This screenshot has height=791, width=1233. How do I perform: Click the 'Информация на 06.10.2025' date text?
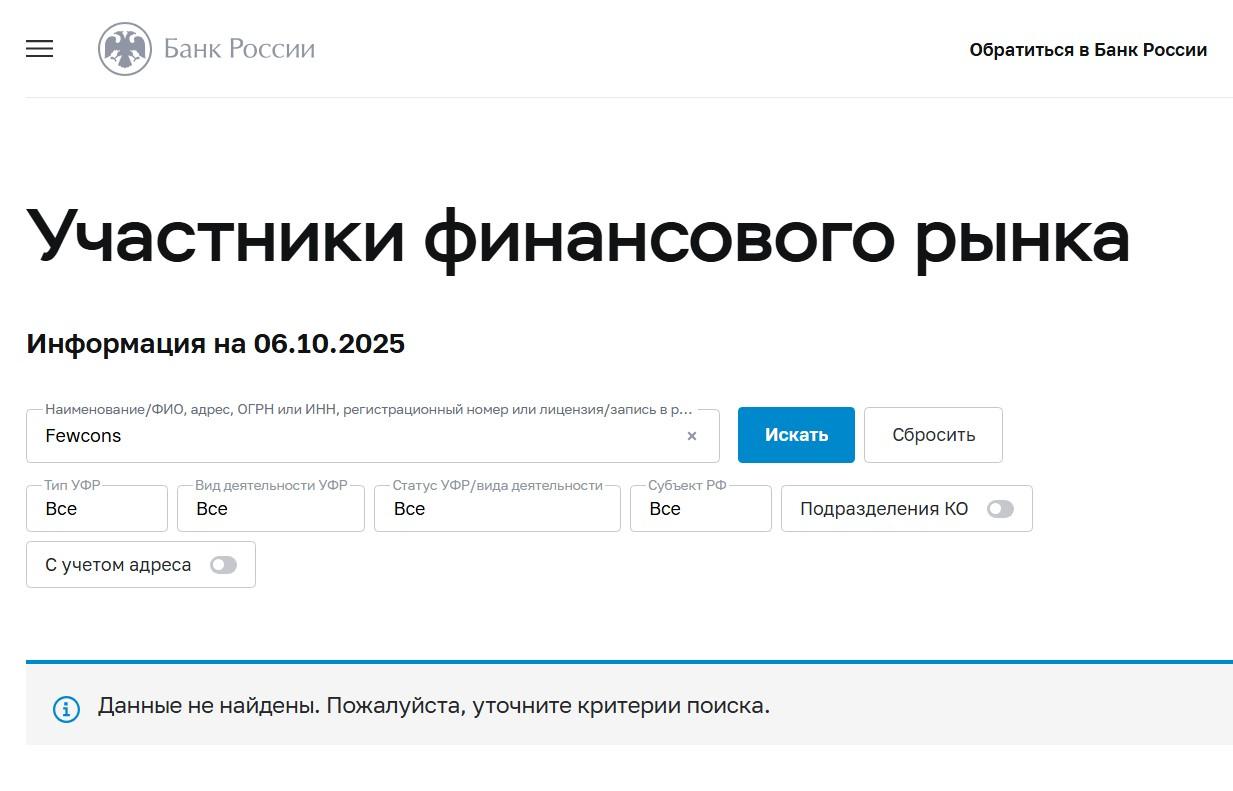[215, 344]
